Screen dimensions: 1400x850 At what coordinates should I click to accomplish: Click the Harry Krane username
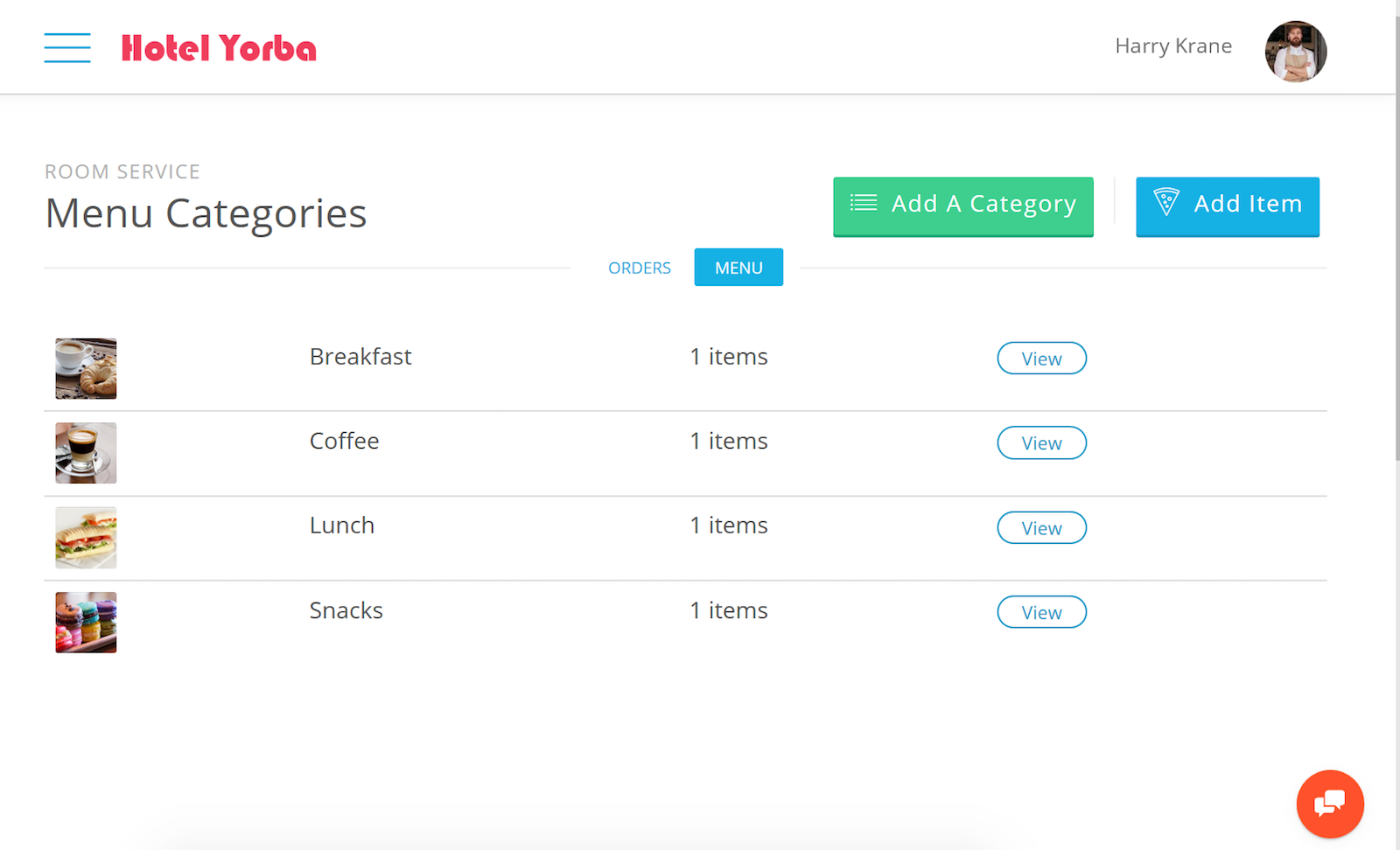pos(1173,46)
